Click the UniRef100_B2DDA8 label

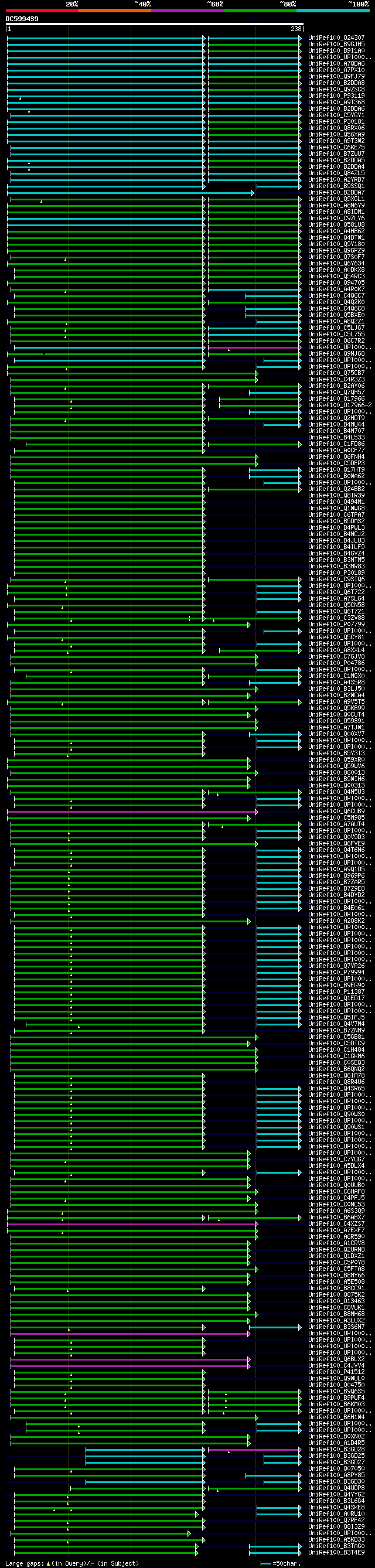tap(337, 83)
